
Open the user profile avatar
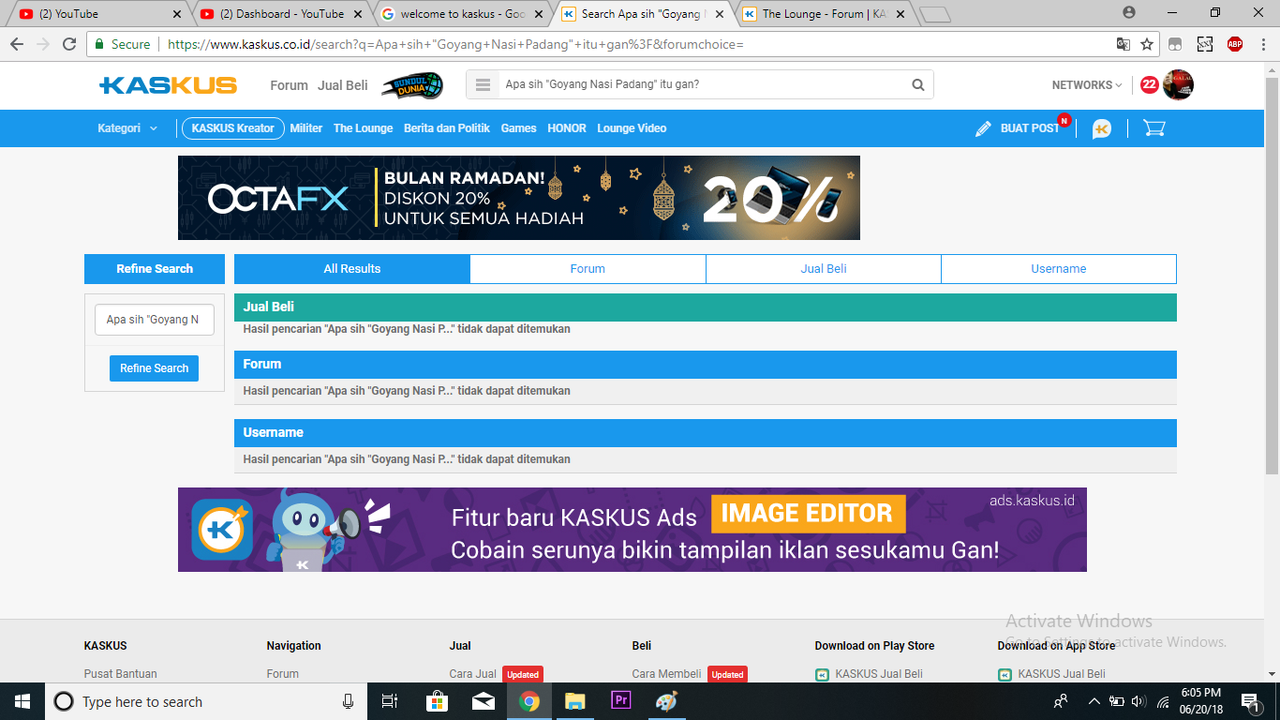tap(1178, 85)
